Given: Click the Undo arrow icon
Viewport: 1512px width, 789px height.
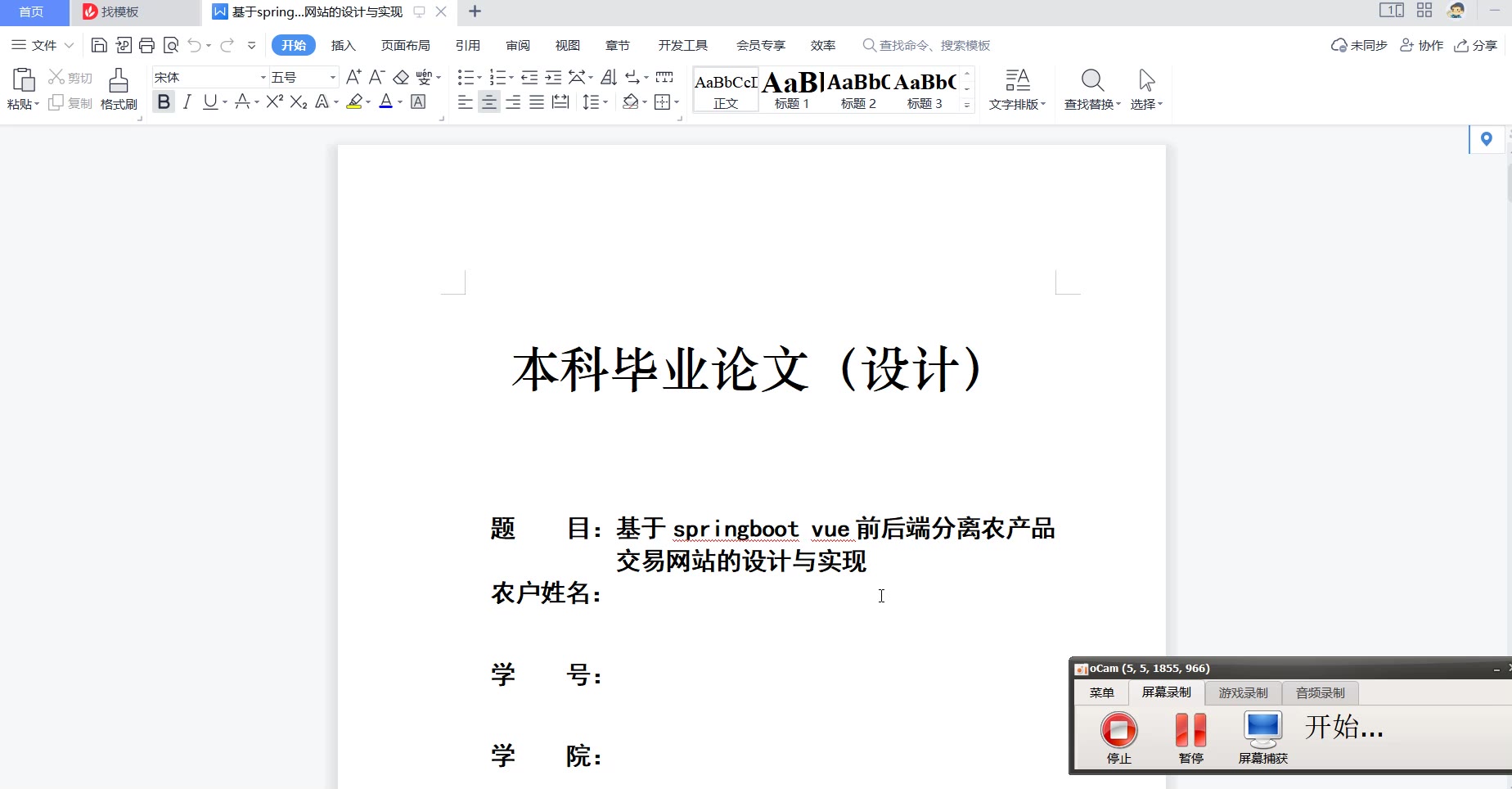Looking at the screenshot, I should pos(195,46).
